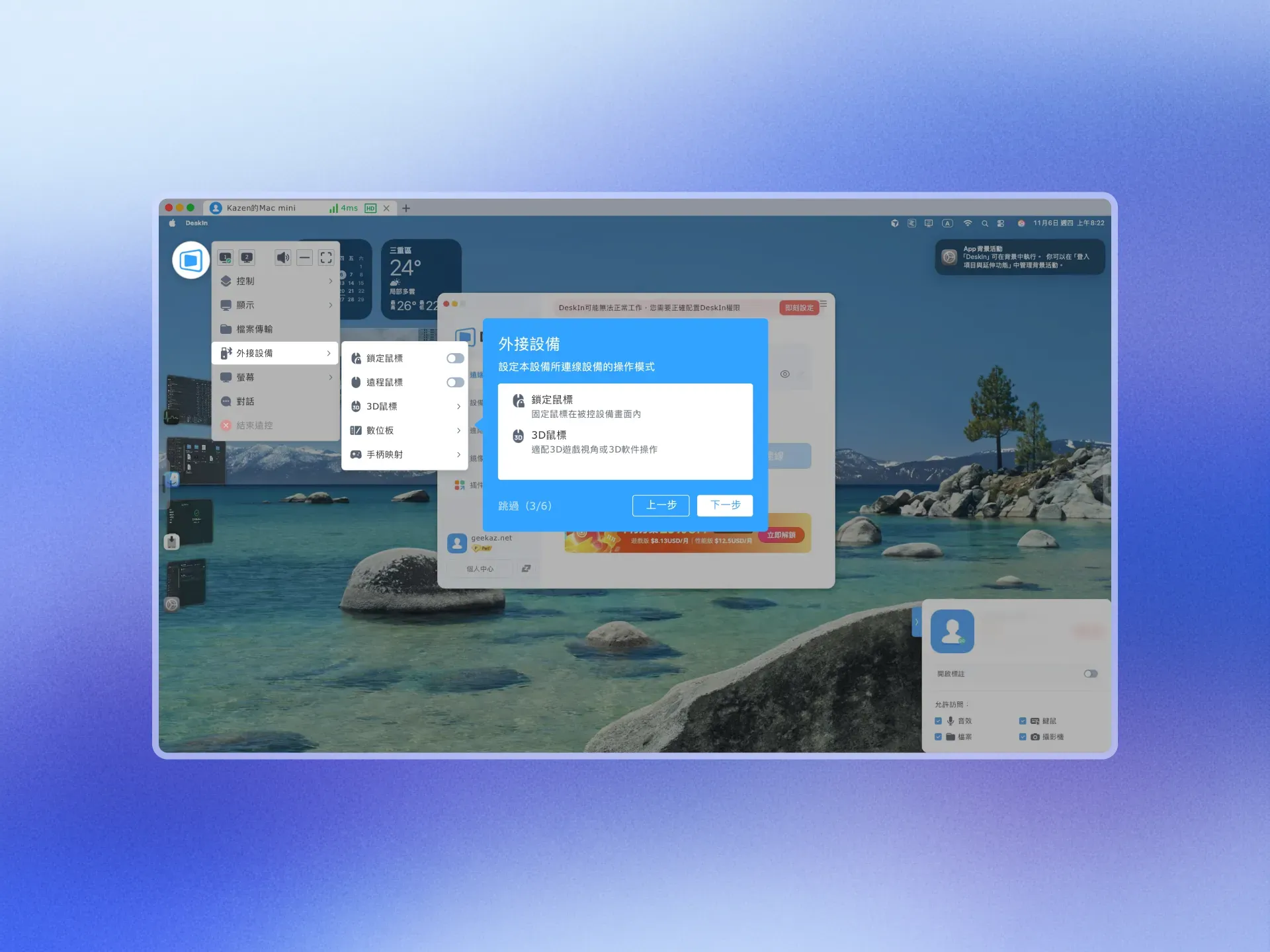1270x952 pixels.
Task: Uncheck the 音效 access checkbox
Action: [x=938, y=721]
